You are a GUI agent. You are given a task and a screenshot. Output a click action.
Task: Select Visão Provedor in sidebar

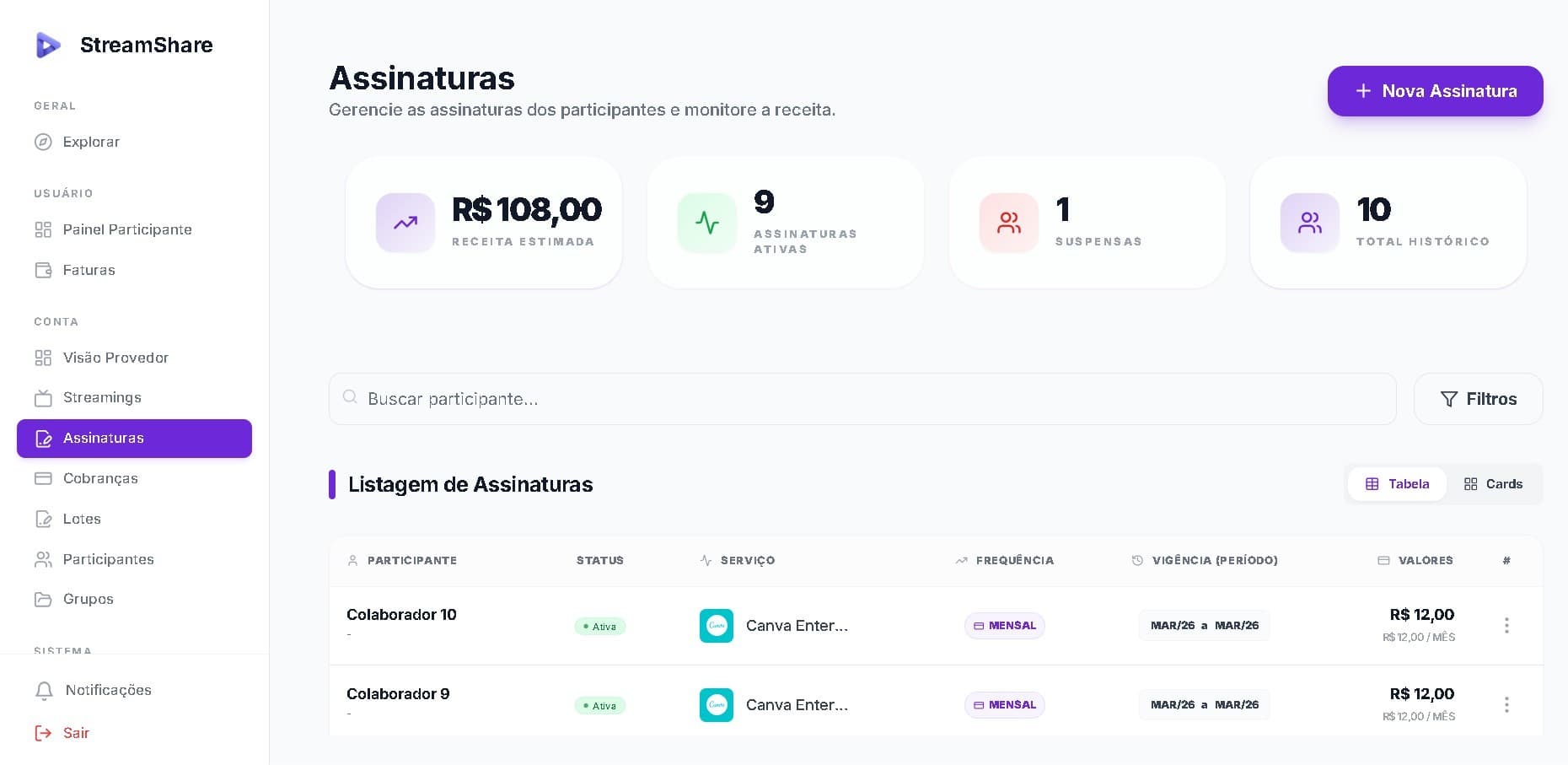115,358
